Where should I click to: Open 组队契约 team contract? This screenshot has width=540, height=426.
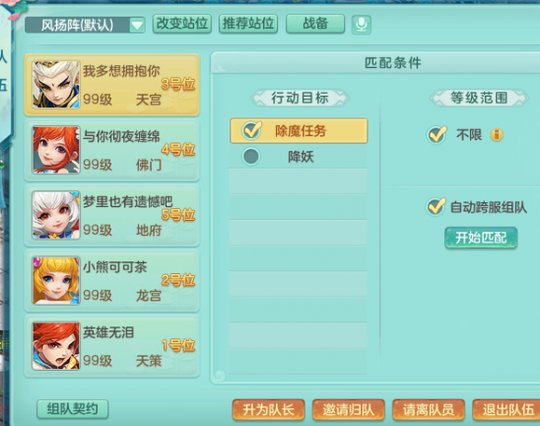[73, 409]
